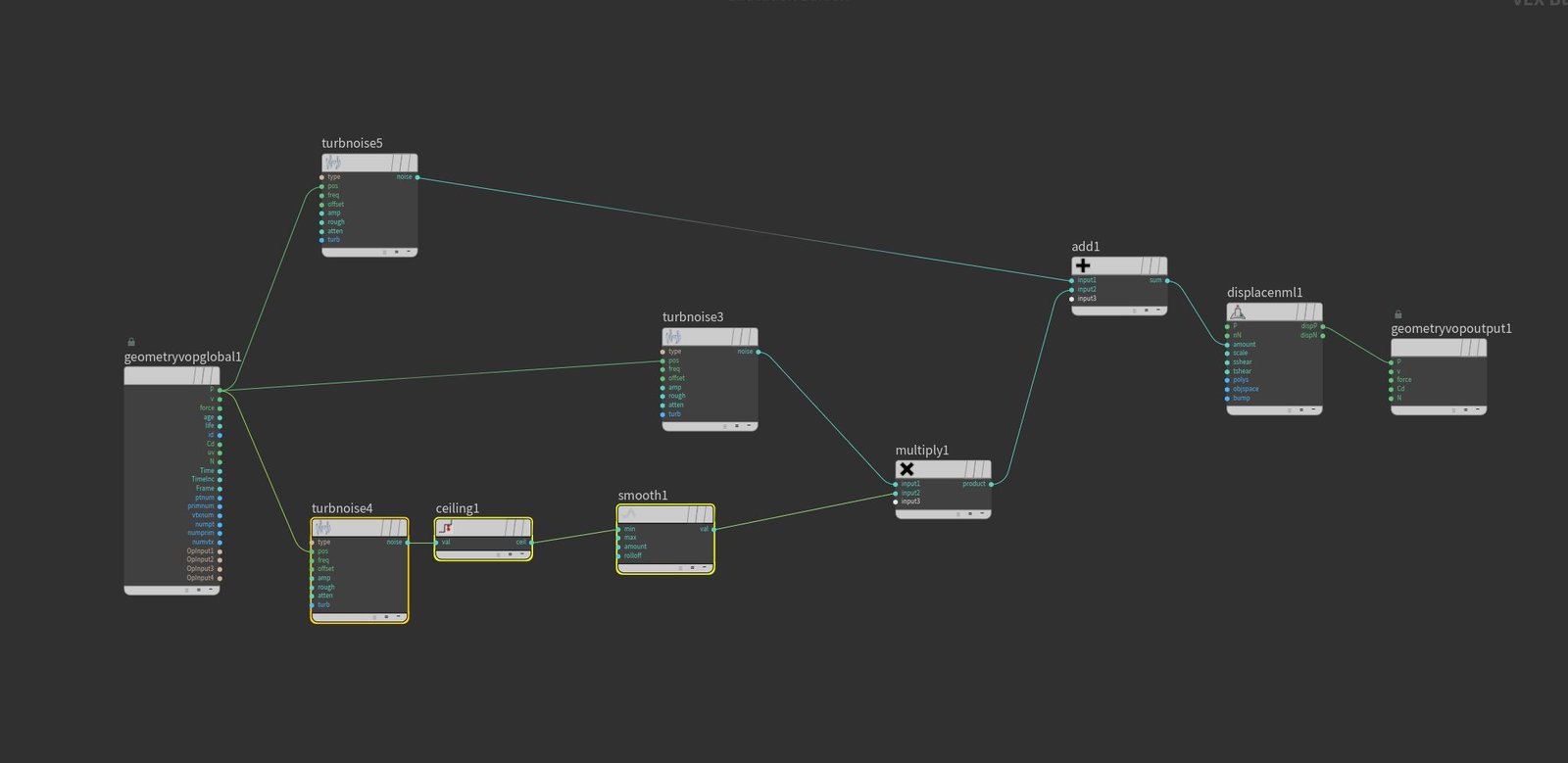Screen dimensions: 1568x763
Task: Click the smooth1 node's curve icon
Action: [x=629, y=514]
